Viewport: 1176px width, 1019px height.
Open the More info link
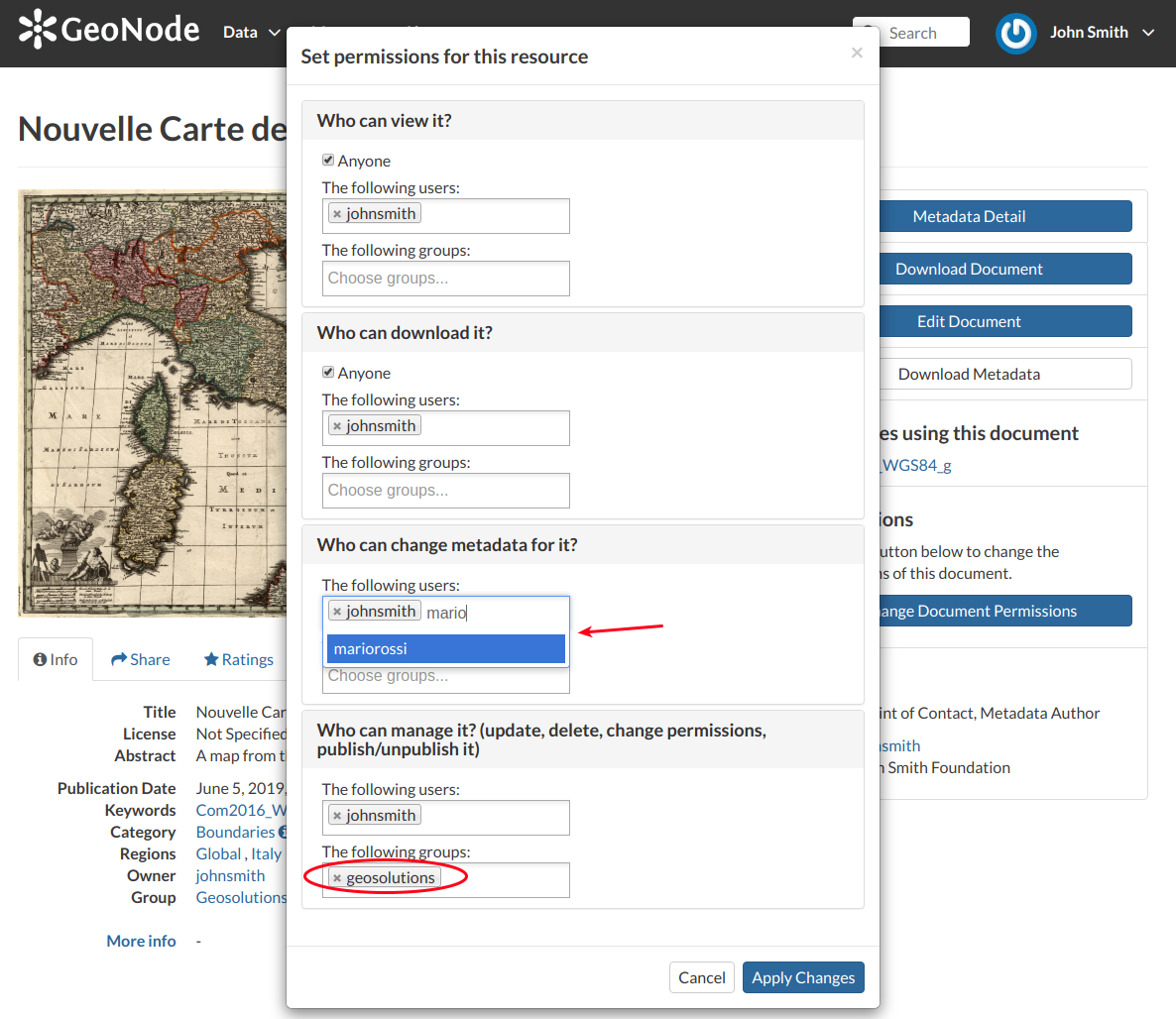click(x=141, y=941)
